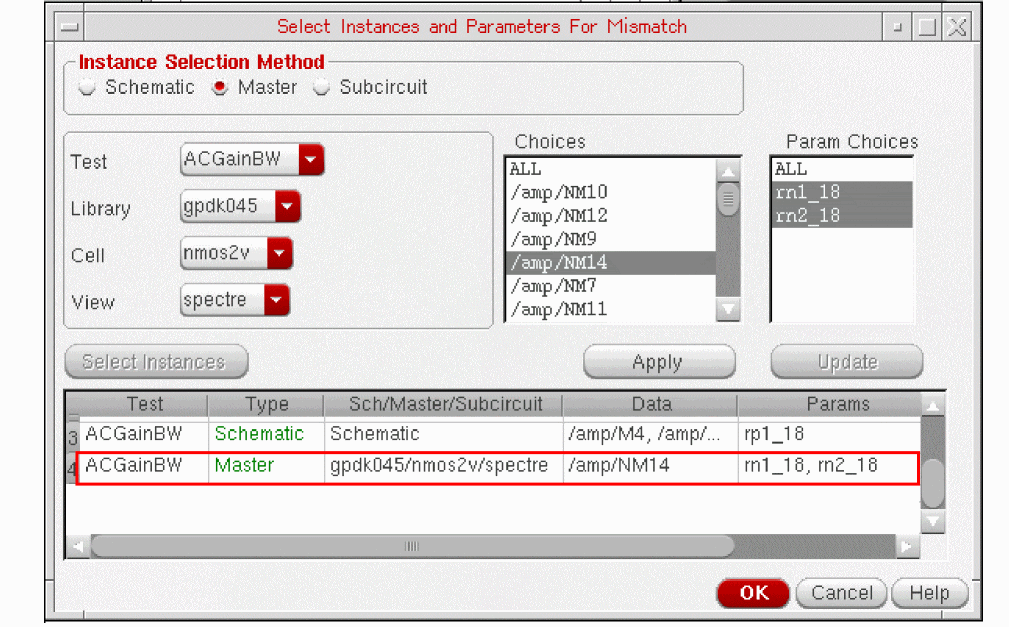Open the window menu icon in title bar

tap(69, 27)
